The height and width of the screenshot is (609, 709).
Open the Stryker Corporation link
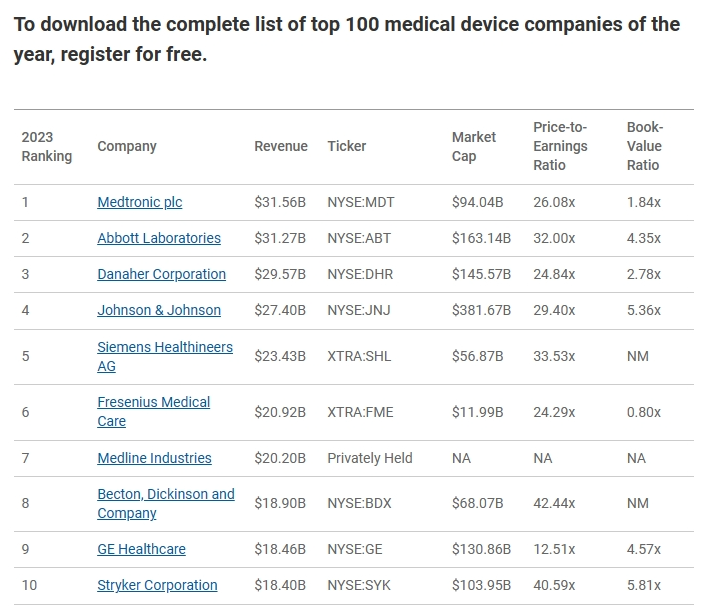(x=157, y=585)
